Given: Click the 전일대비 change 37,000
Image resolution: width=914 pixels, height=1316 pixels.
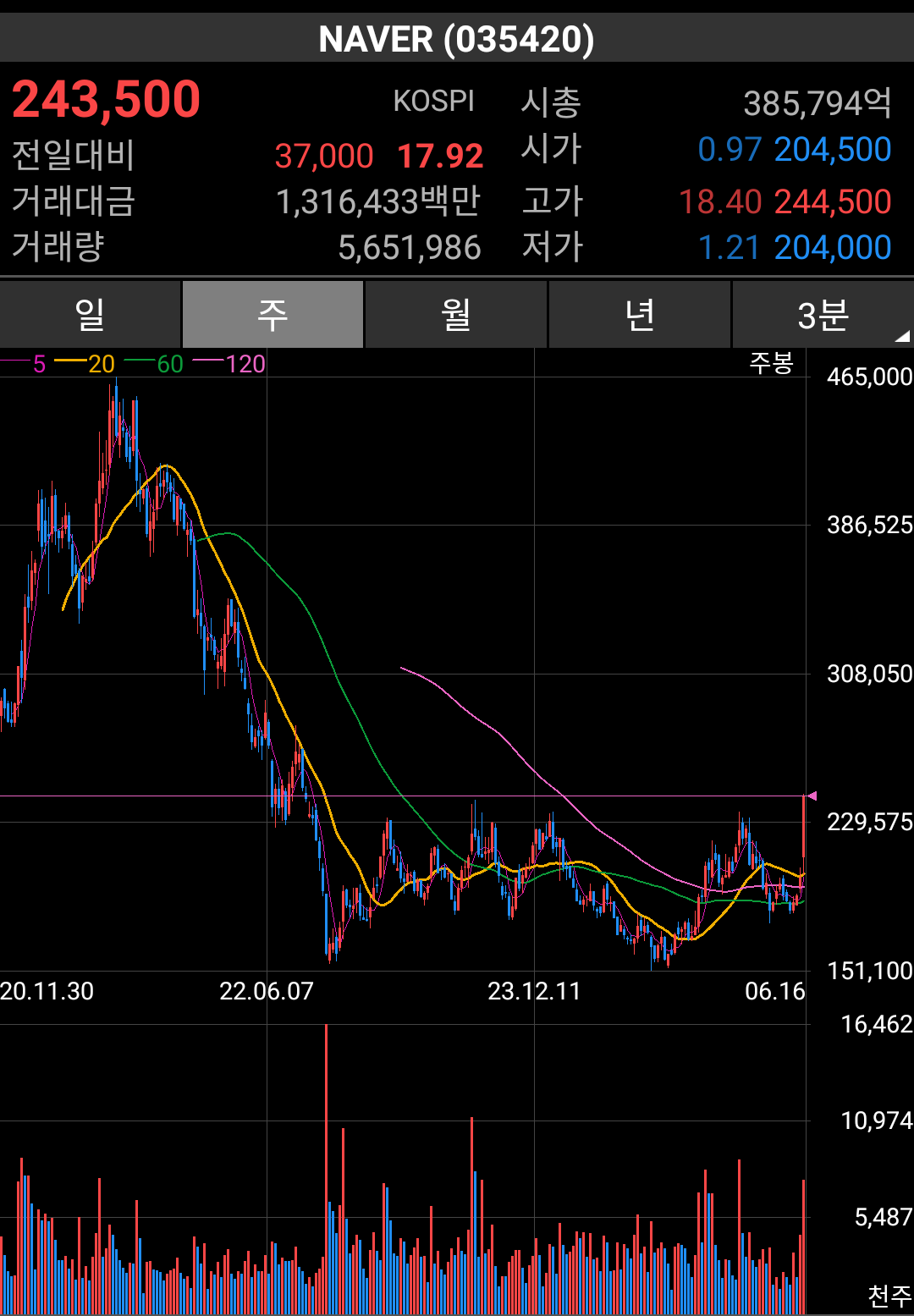Looking at the screenshot, I should click(x=324, y=156).
